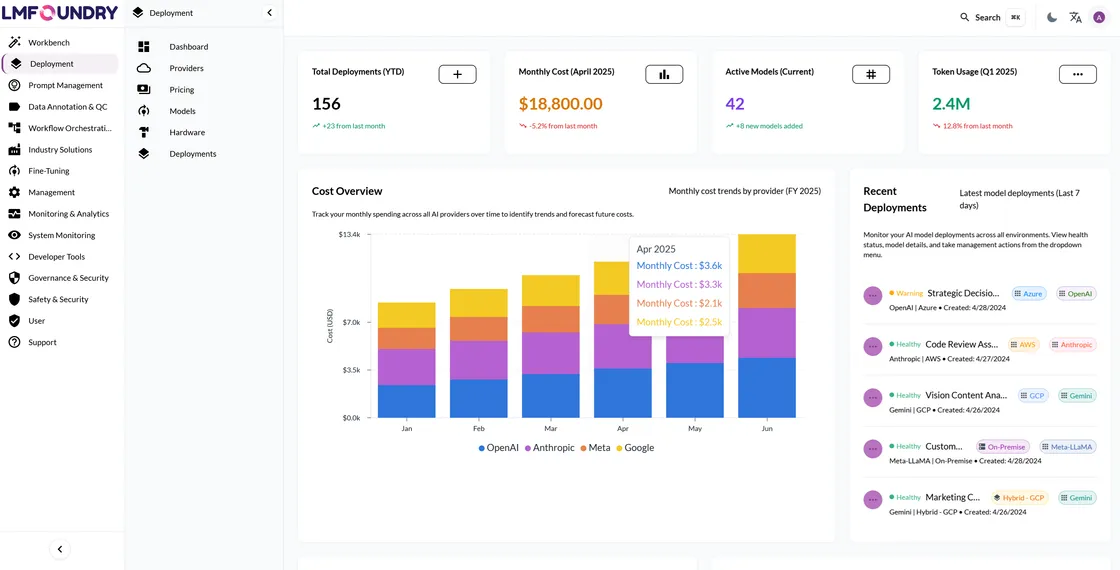Click the Dashboard grid icon in submenu

coord(144,46)
